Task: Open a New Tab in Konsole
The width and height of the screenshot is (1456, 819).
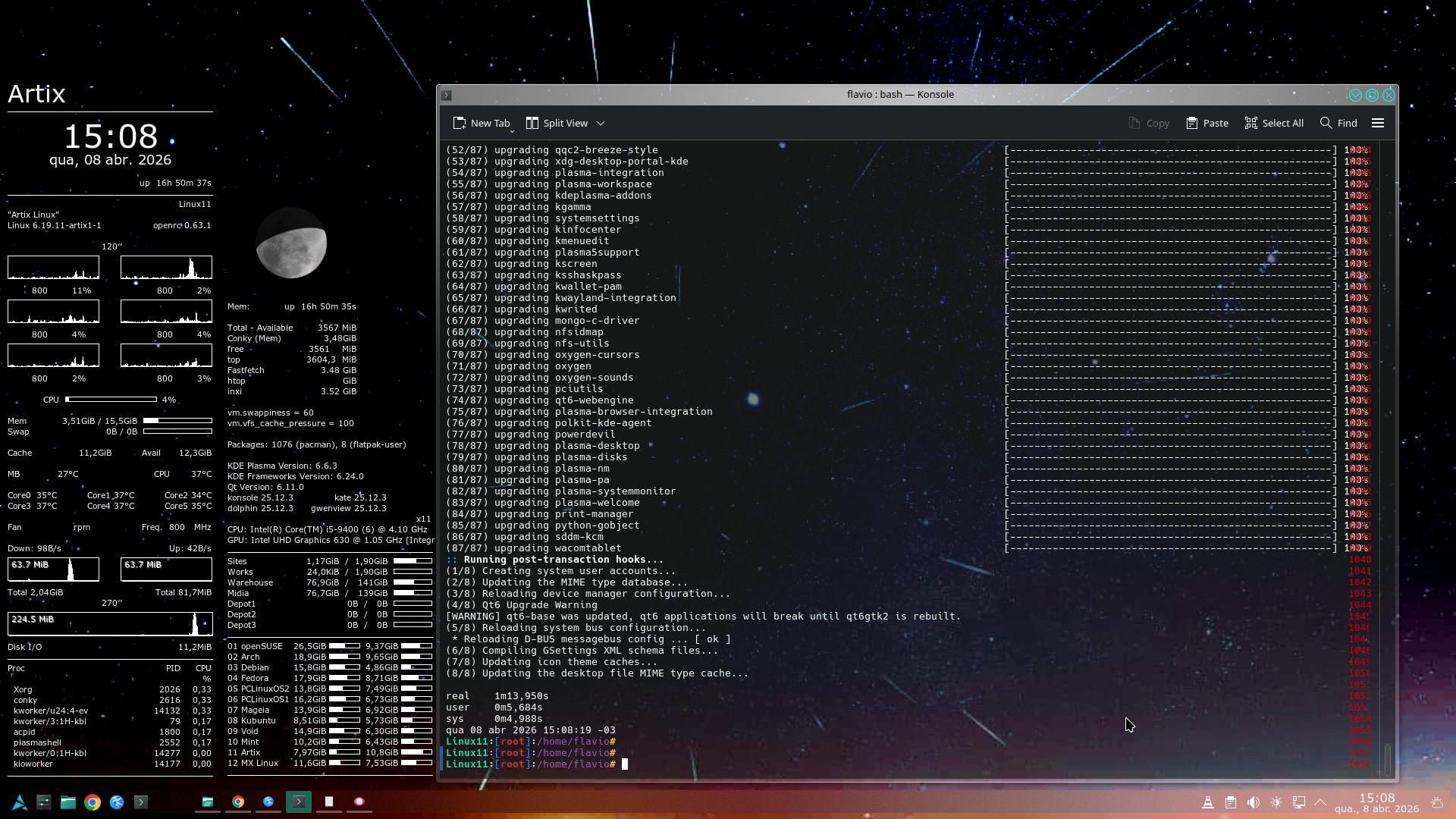Action: pos(482,123)
